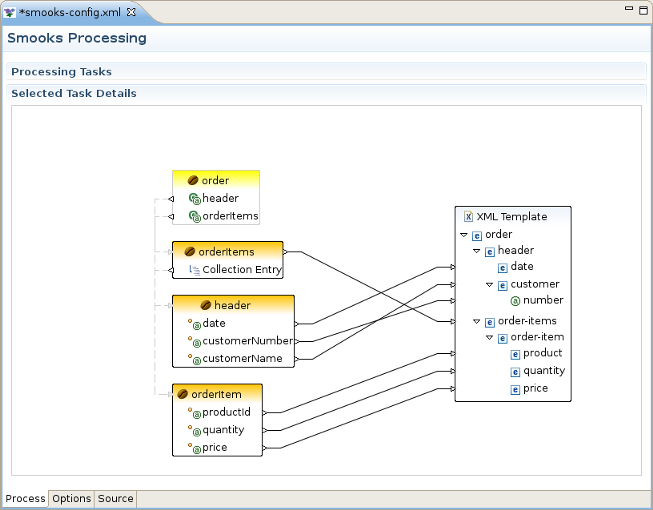653x510 pixels.
Task: Expand the Processing Tasks section
Action: [61, 72]
